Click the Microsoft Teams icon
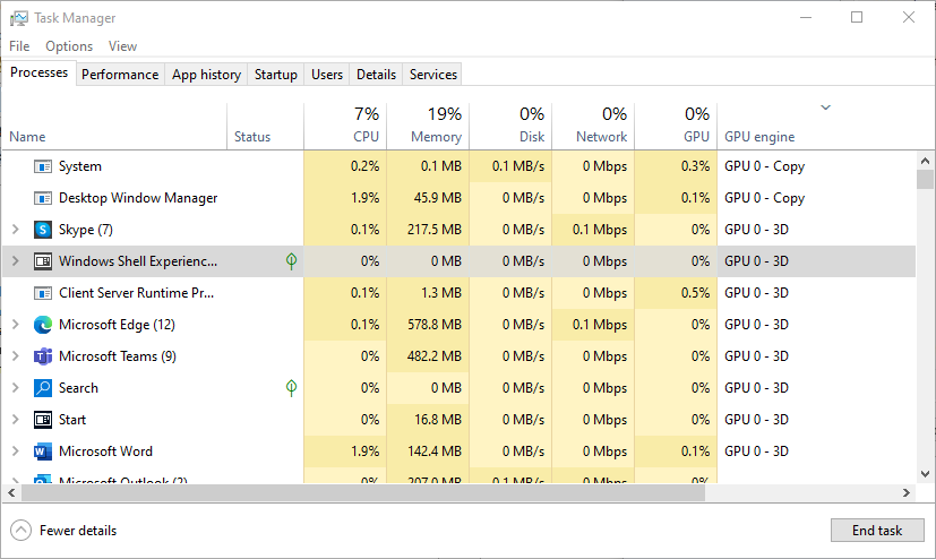The image size is (936, 560). pyautogui.click(x=42, y=356)
